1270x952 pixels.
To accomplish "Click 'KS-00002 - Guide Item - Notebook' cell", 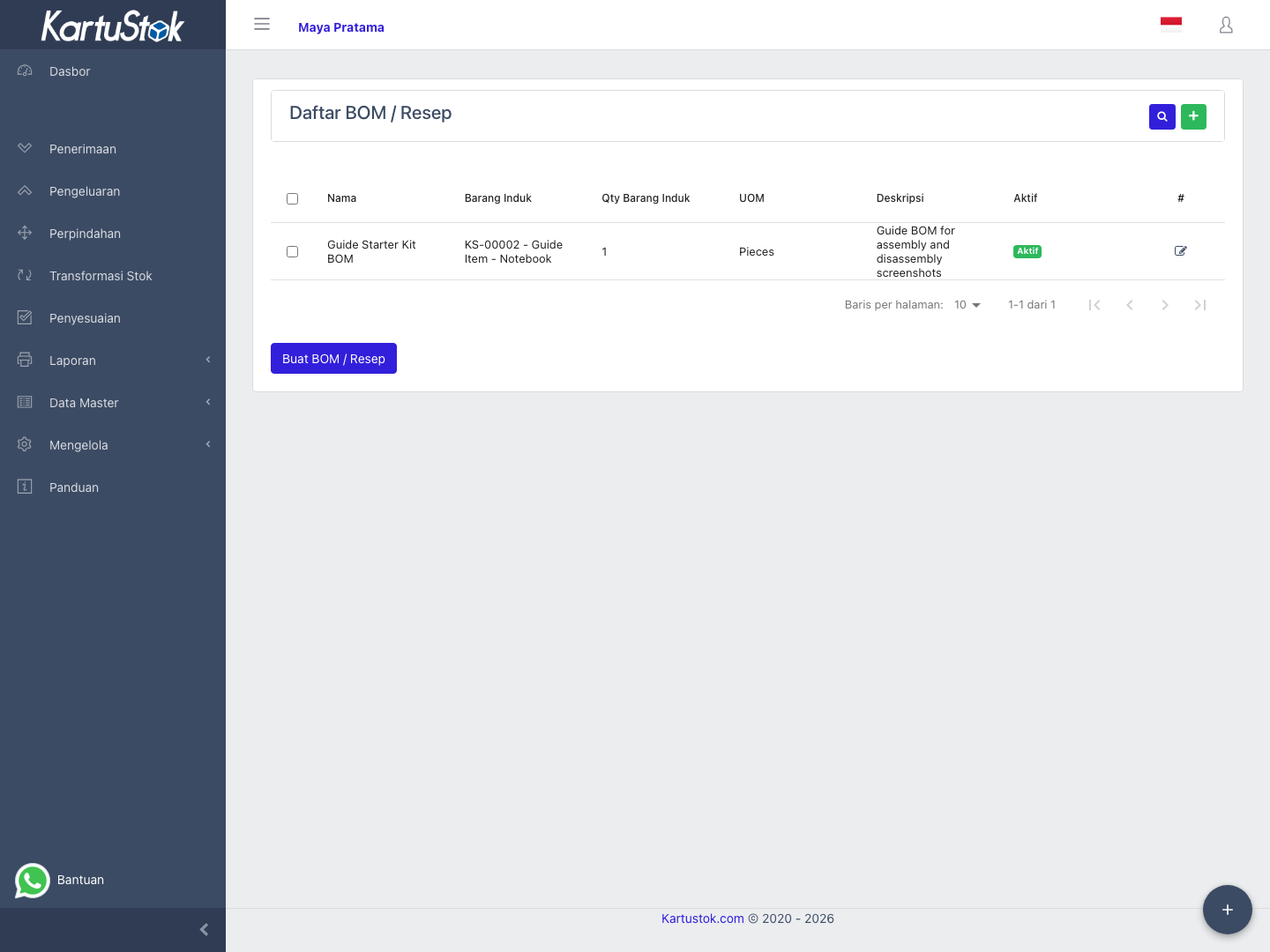I will (x=513, y=251).
